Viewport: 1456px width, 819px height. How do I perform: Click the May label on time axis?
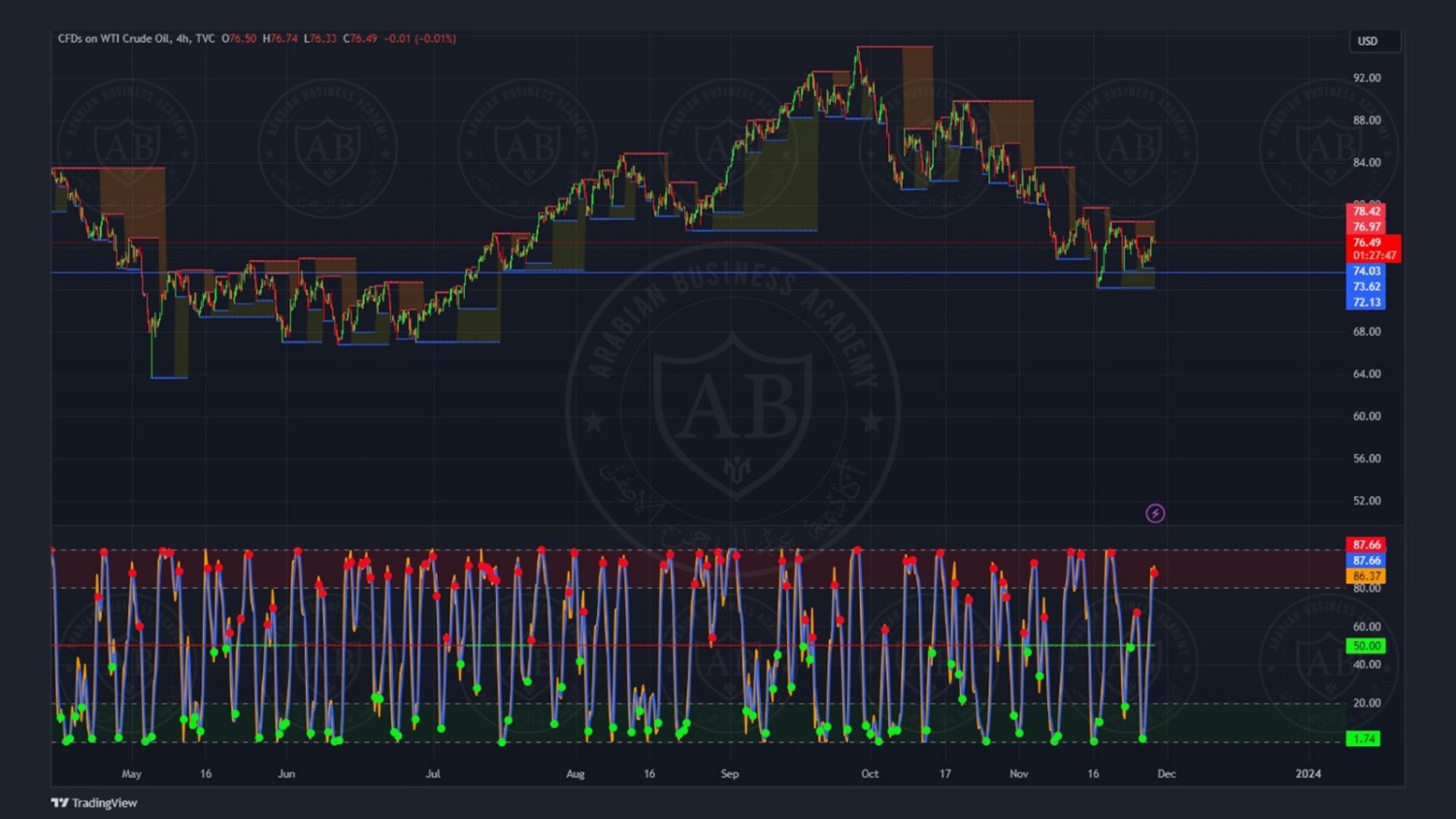pyautogui.click(x=132, y=774)
